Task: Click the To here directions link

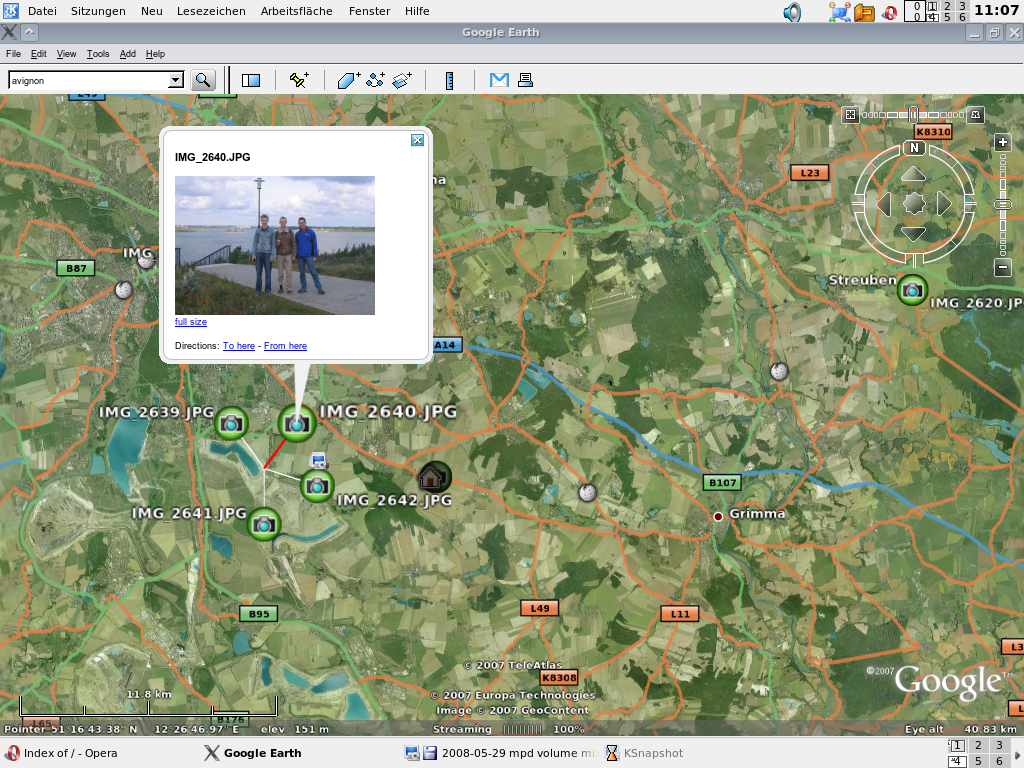Action: coord(238,345)
